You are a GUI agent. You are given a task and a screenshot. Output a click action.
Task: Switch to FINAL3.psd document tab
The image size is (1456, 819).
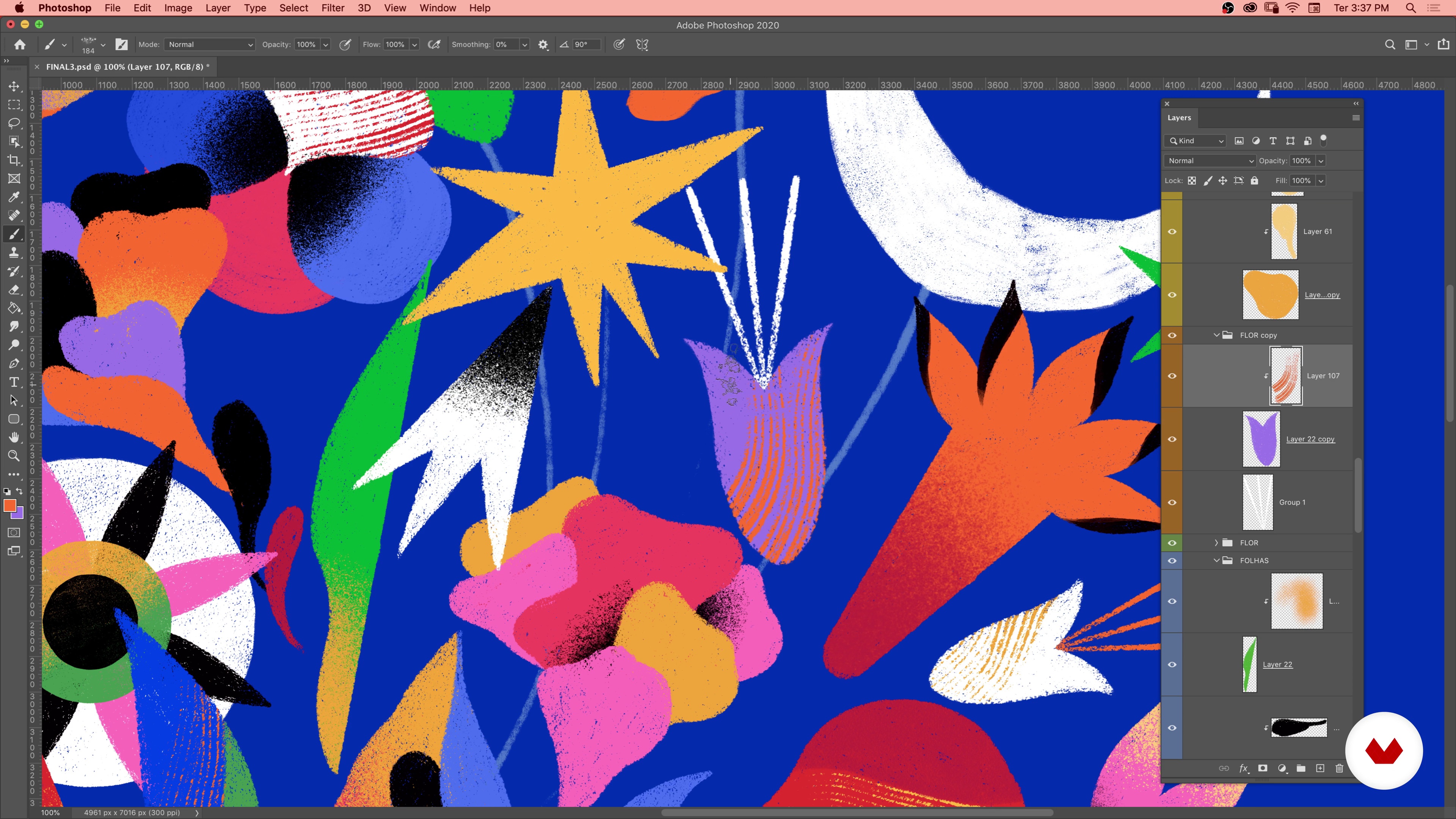(128, 67)
